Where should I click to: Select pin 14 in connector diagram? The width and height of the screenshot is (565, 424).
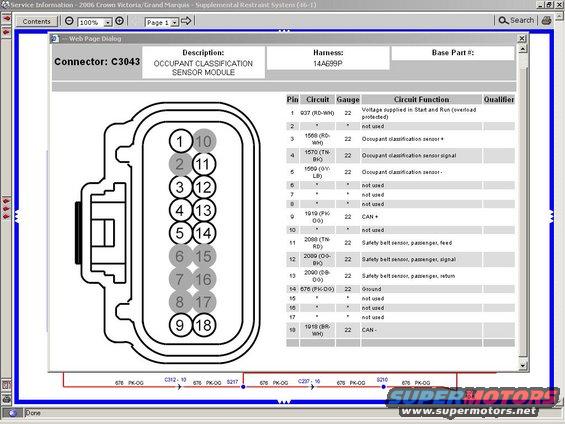pos(204,233)
